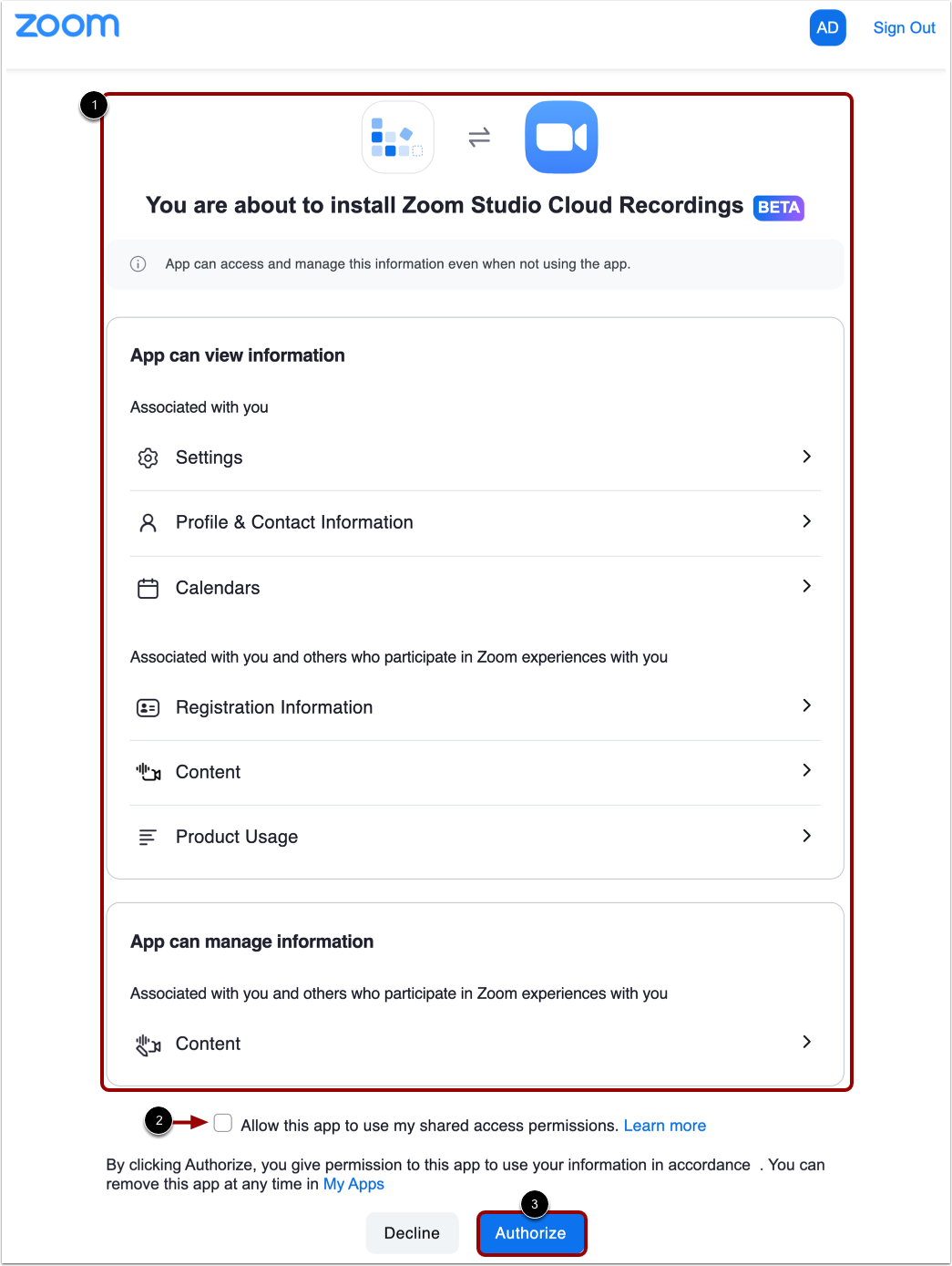Decline the app installation
The image size is (952, 1266).
[x=412, y=1232]
